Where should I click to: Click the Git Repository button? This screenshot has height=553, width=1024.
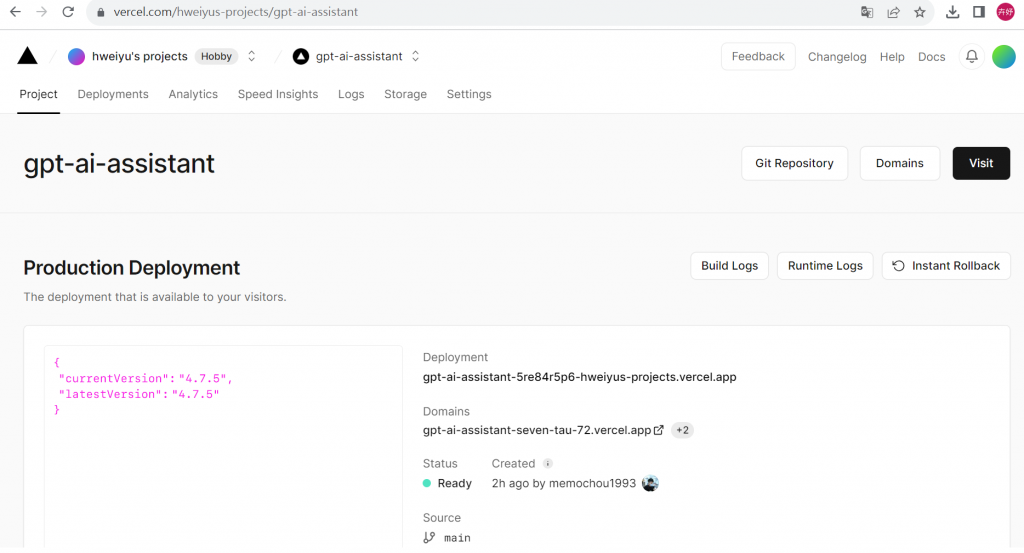tap(795, 163)
